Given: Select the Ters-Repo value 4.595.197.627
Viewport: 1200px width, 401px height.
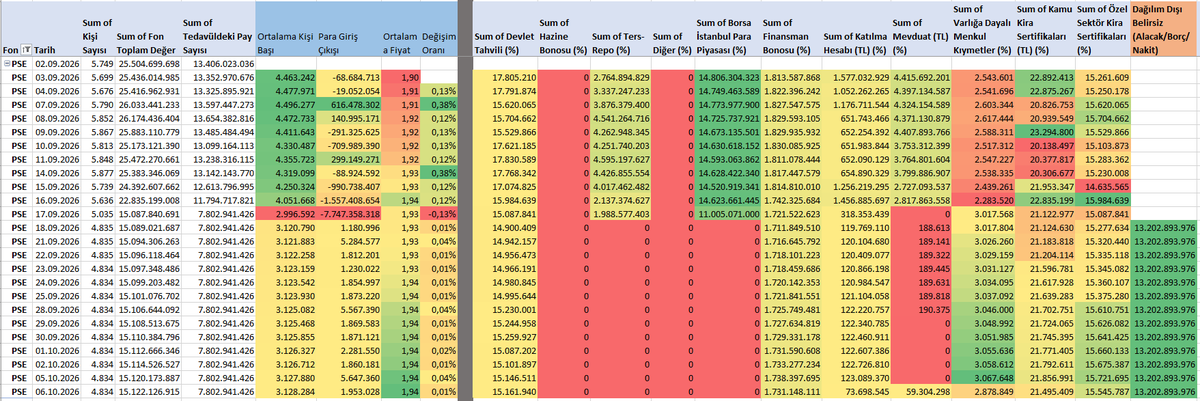Looking at the screenshot, I should coord(621,159).
